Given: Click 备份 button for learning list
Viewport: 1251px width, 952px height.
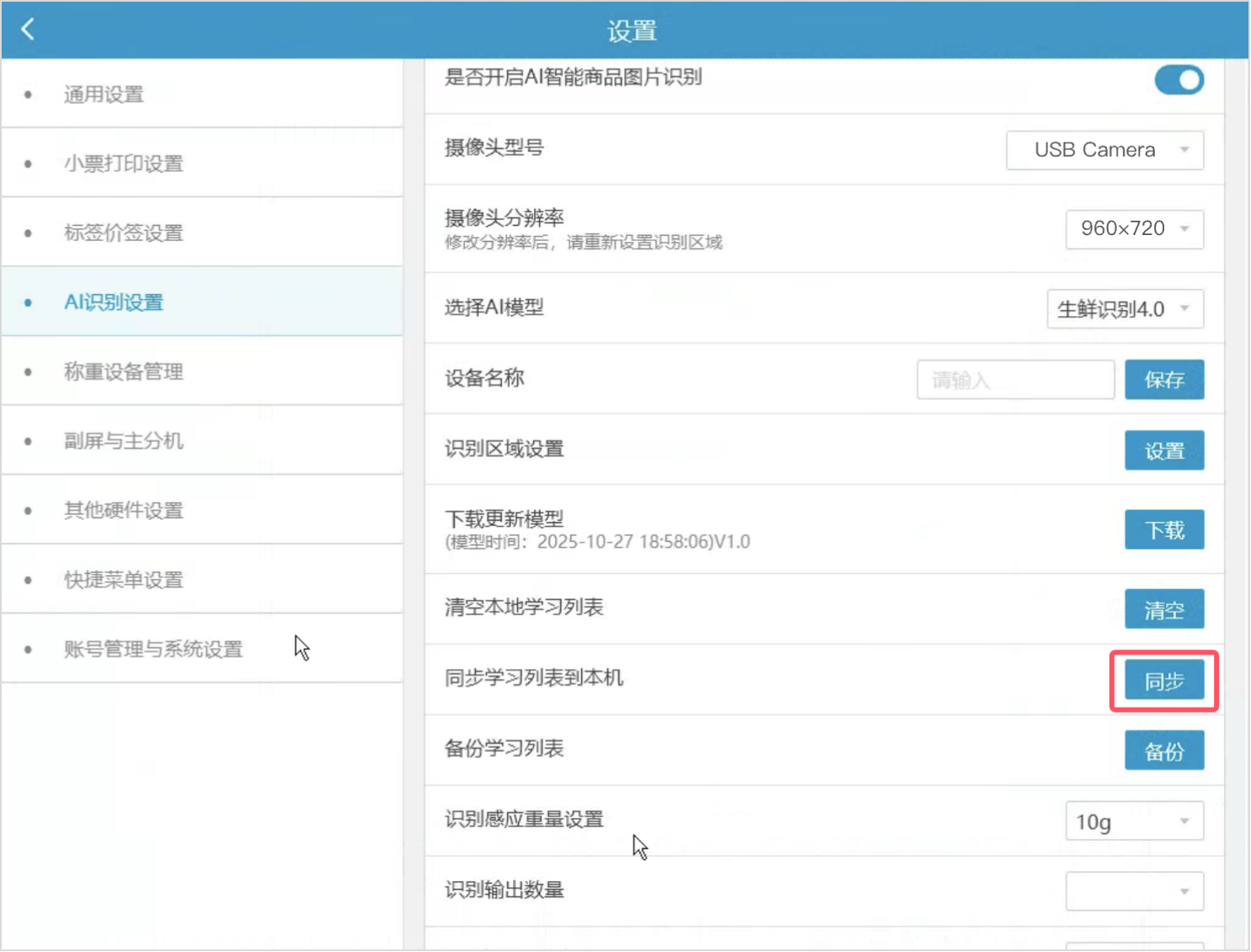Looking at the screenshot, I should coord(1164,751).
